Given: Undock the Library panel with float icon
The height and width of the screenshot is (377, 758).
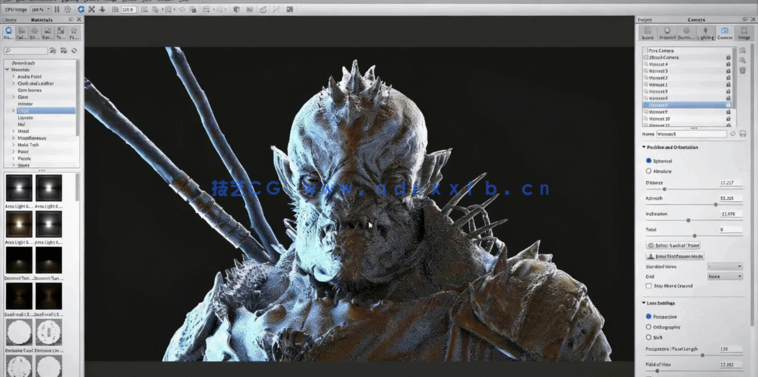Looking at the screenshot, I should [71, 19].
